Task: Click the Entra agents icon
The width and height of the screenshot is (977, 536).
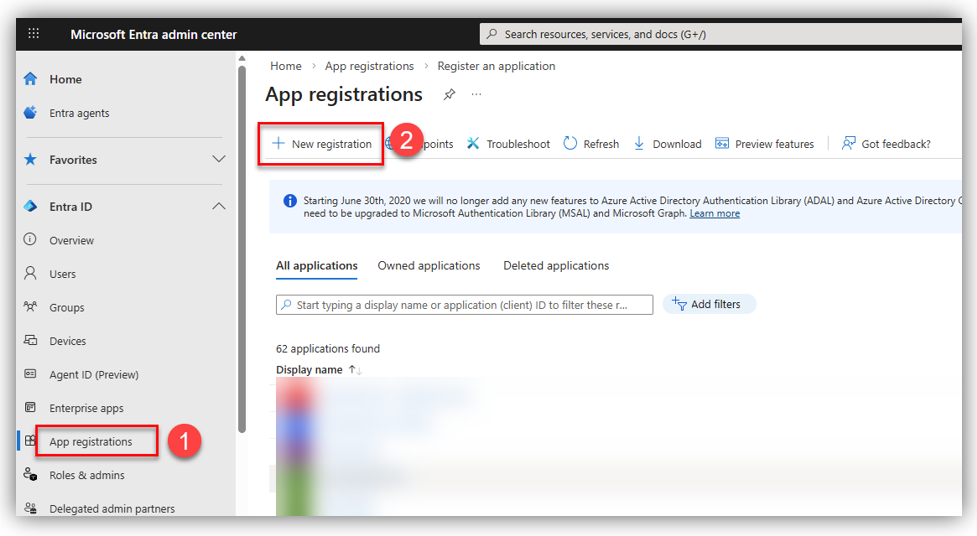Action: [30, 112]
